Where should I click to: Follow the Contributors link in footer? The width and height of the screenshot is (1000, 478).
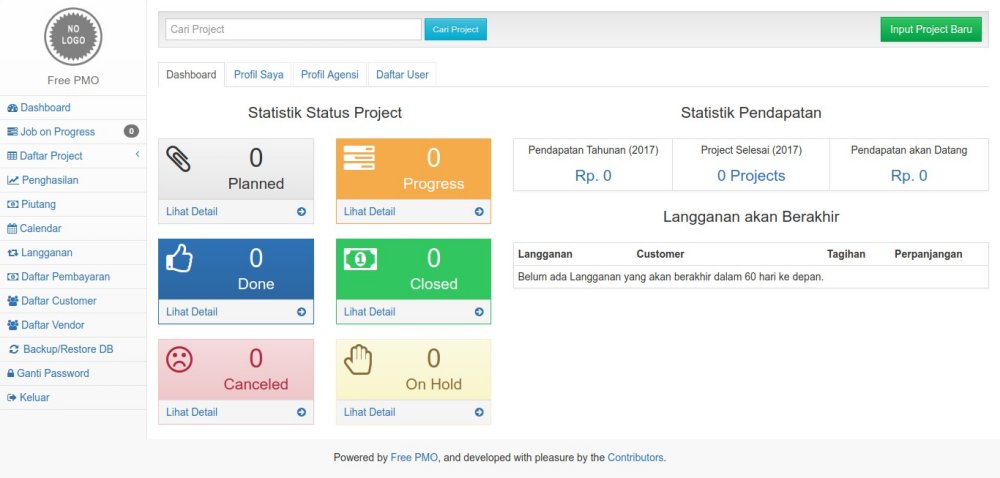tap(635, 458)
